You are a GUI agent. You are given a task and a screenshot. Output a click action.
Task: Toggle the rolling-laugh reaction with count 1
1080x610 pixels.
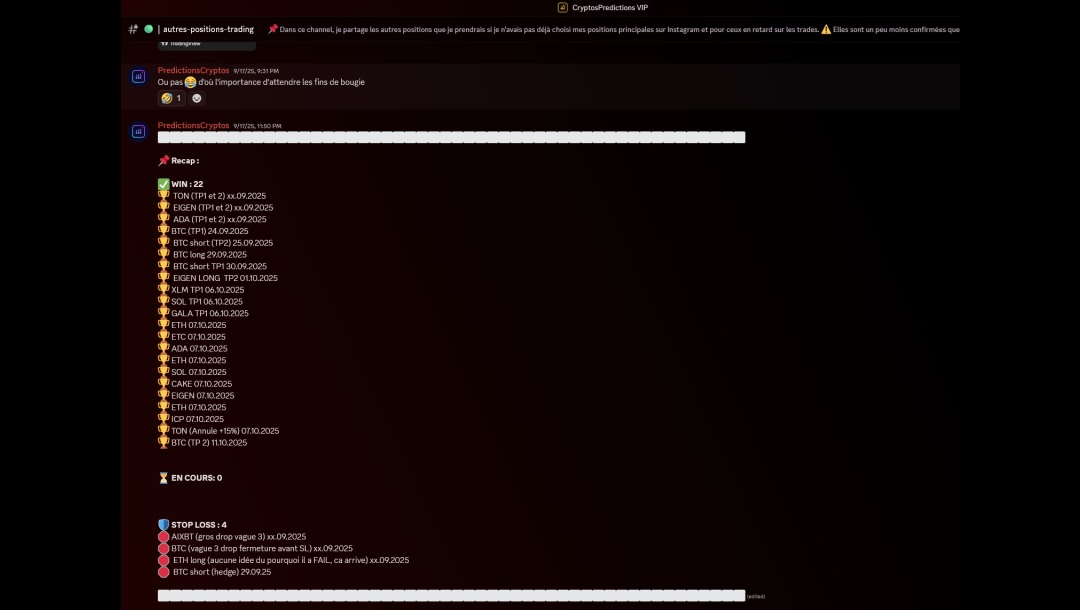[172, 98]
